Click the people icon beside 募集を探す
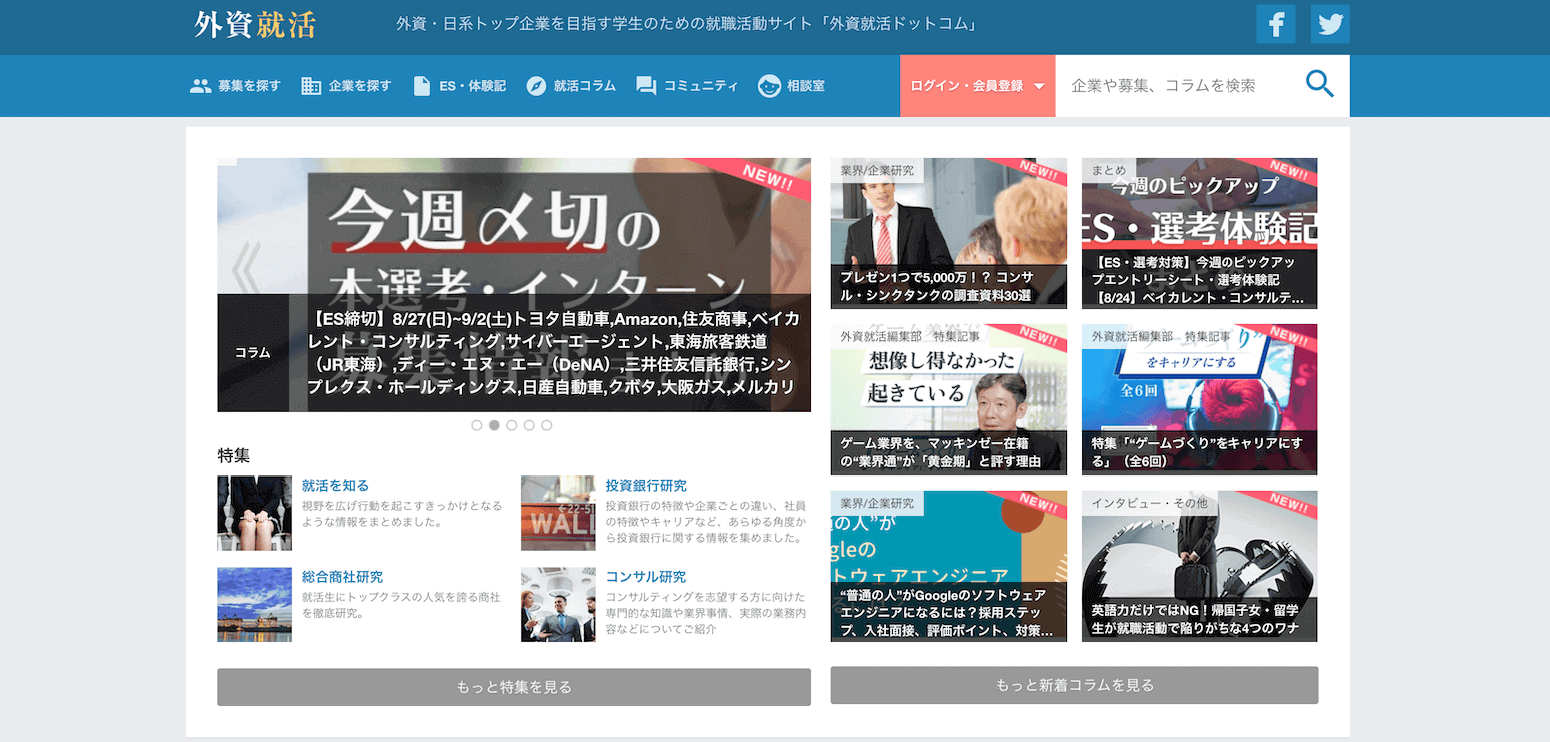 pos(201,86)
